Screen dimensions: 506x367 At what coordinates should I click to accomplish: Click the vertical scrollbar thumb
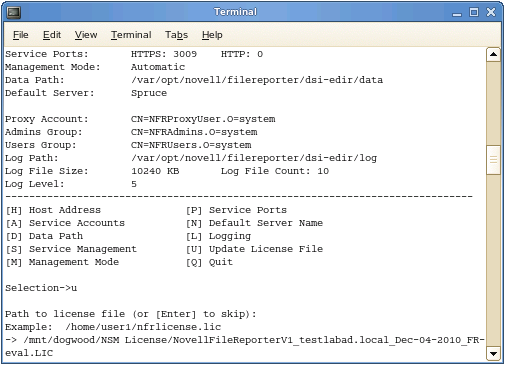click(493, 160)
